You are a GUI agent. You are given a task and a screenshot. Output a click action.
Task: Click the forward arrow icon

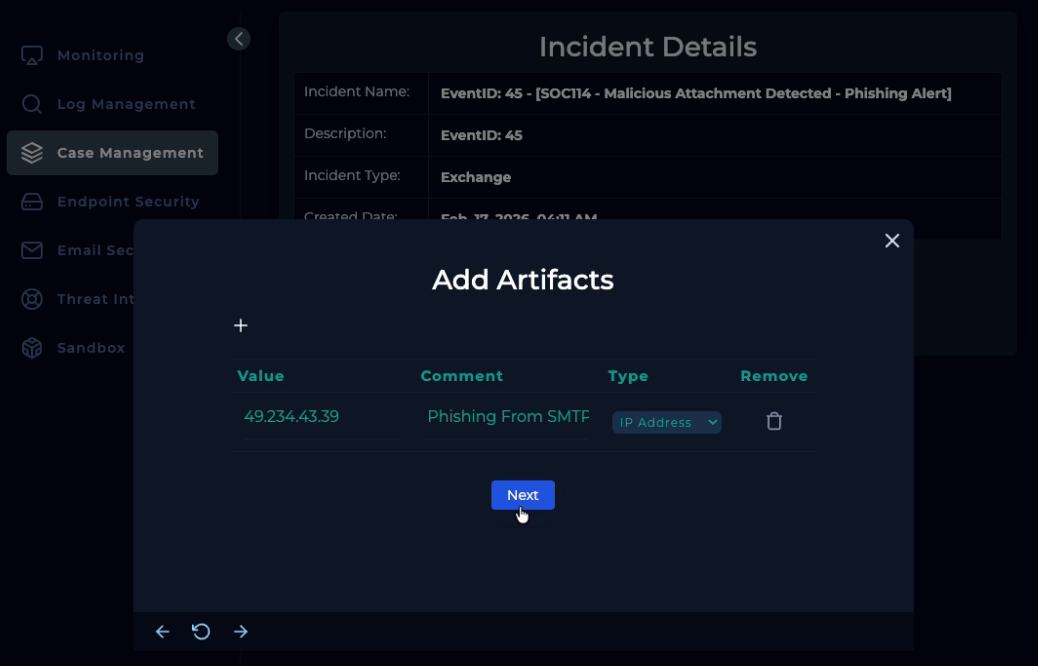pos(240,632)
